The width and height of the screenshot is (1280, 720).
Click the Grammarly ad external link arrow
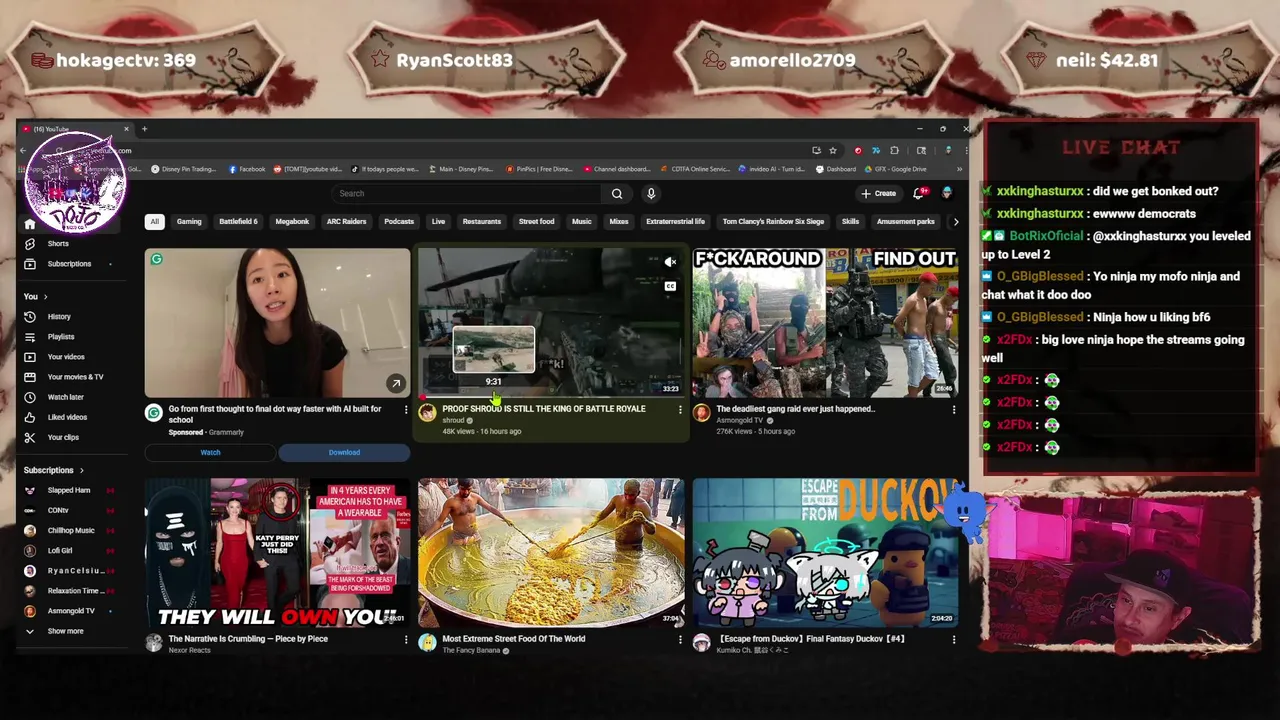coord(396,383)
